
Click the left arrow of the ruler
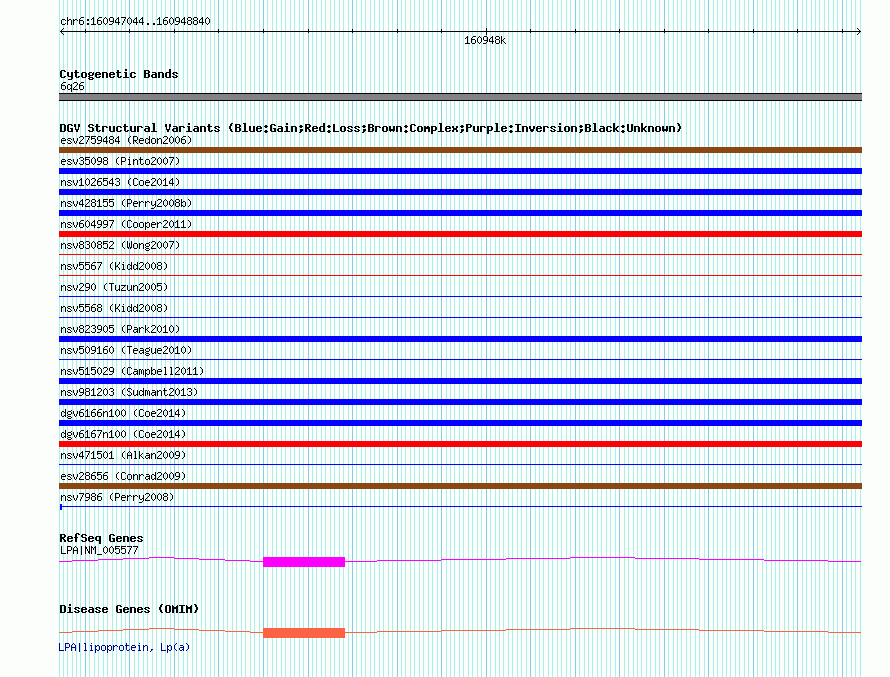tap(62, 32)
